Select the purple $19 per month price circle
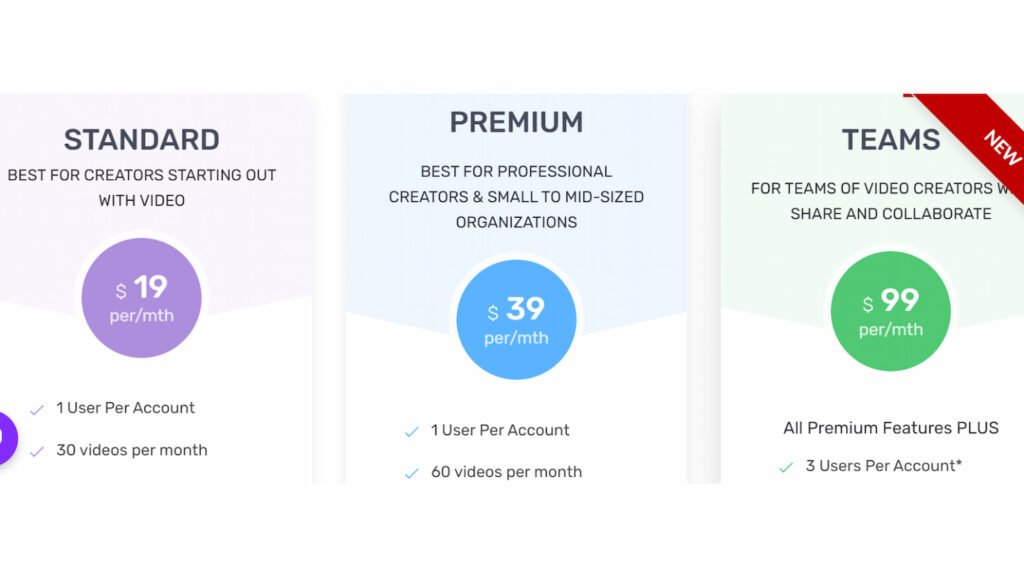Viewport: 1024px width, 577px height. (141, 297)
